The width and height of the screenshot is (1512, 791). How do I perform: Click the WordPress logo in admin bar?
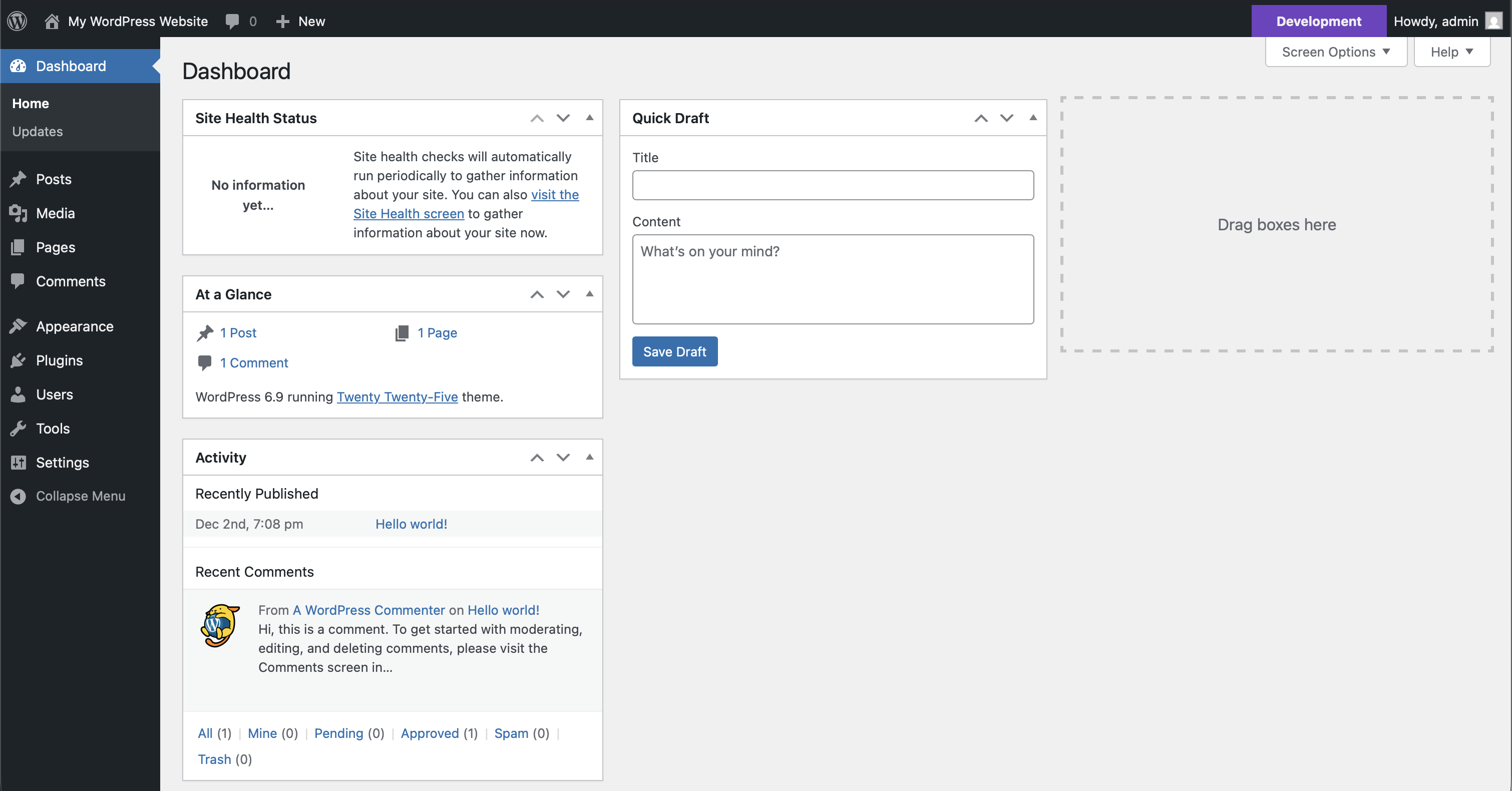click(x=17, y=21)
